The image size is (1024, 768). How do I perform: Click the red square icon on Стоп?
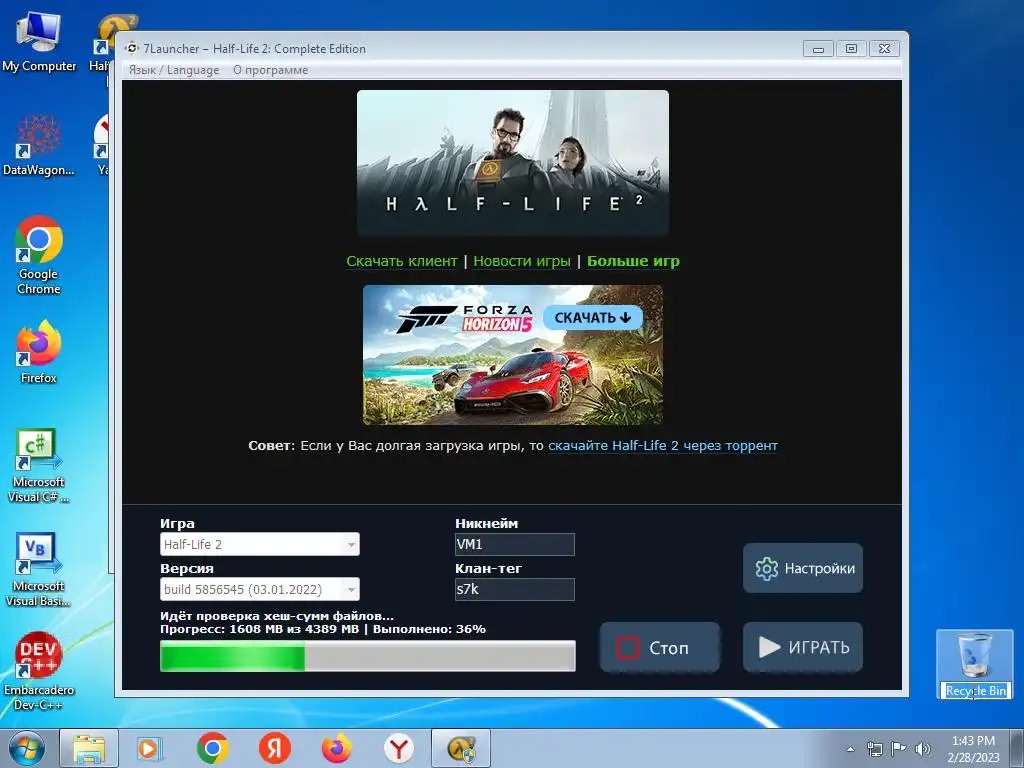[628, 648]
